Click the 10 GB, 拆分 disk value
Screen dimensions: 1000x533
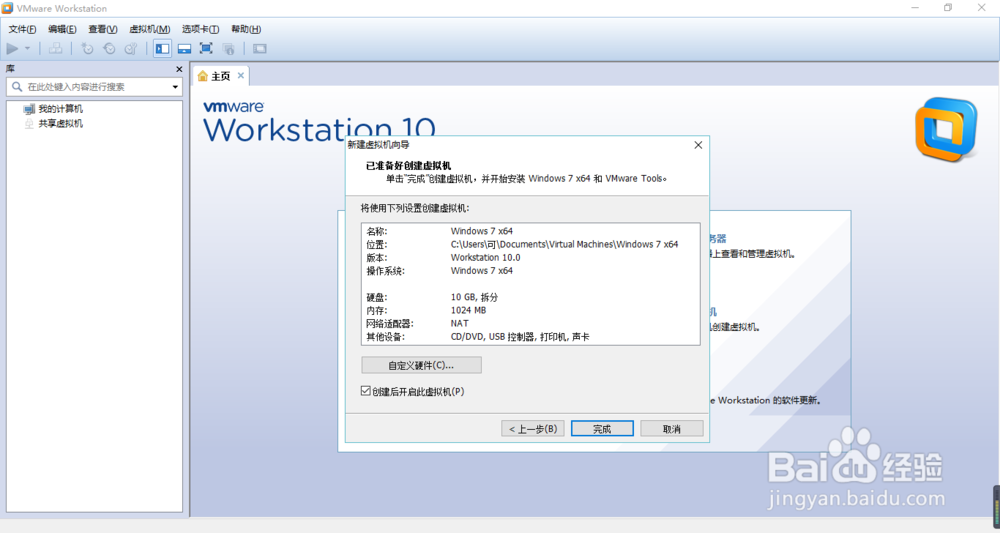474,297
